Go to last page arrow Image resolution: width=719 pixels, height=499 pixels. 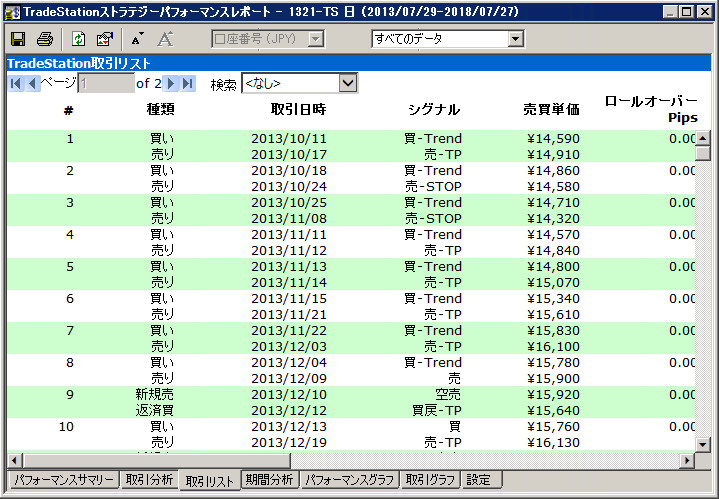[188, 83]
